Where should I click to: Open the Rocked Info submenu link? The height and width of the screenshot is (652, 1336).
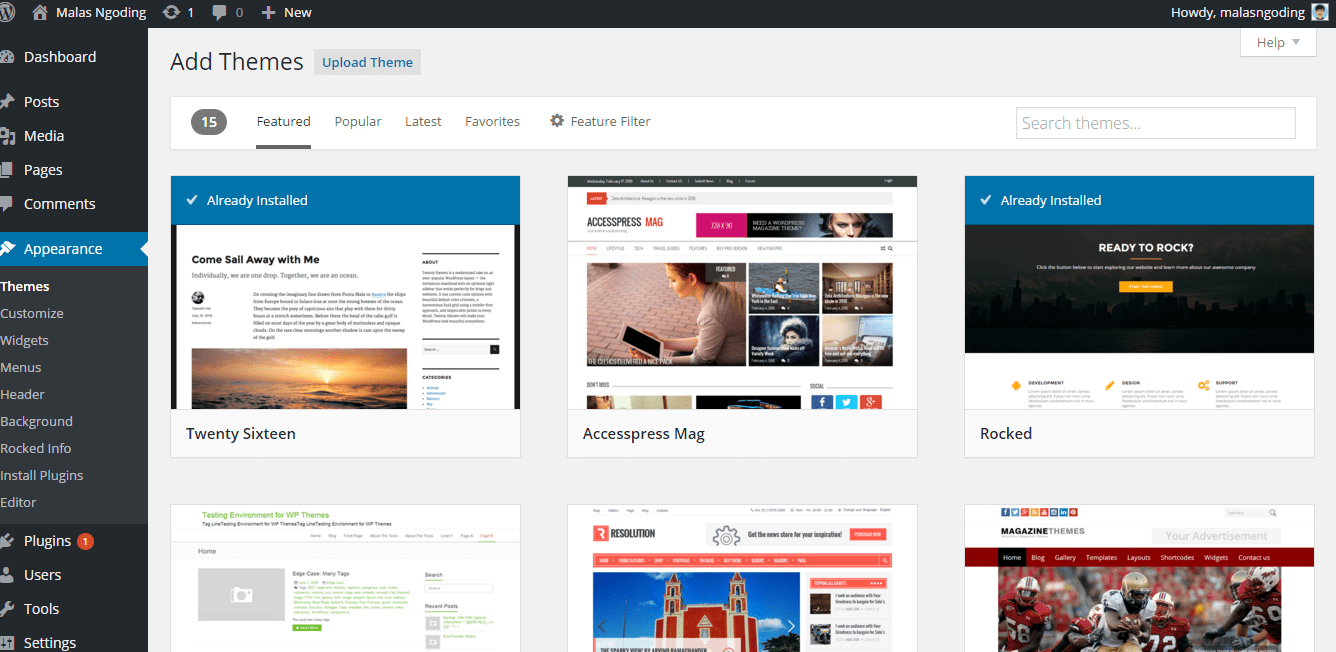[36, 448]
